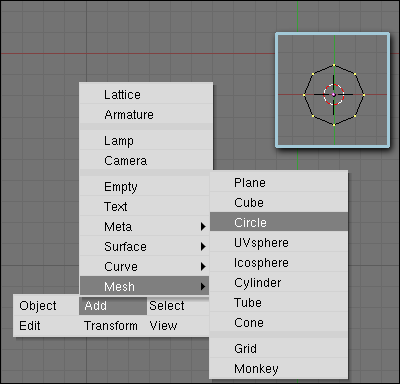Add a UVsphere mesh
The height and width of the screenshot is (384, 400).
tap(279, 243)
